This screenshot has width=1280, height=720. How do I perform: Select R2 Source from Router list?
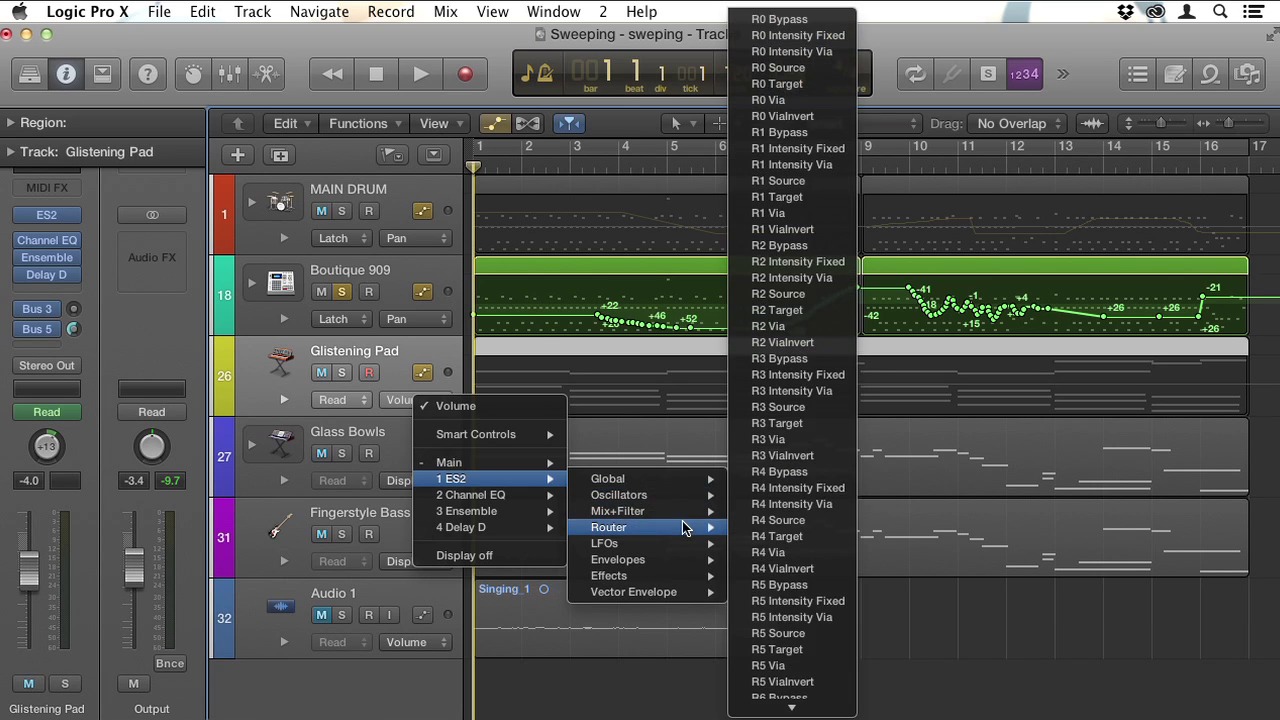pyautogui.click(x=778, y=294)
